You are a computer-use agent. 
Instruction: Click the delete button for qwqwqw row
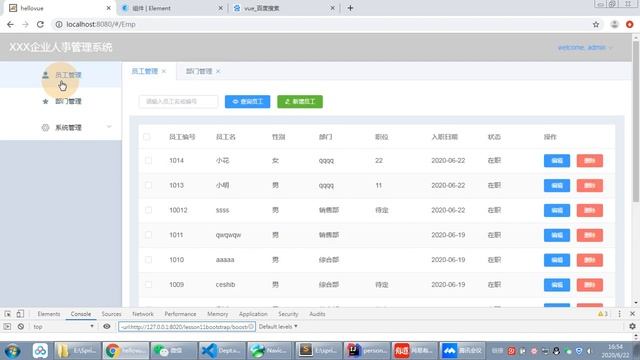pyautogui.click(x=590, y=236)
